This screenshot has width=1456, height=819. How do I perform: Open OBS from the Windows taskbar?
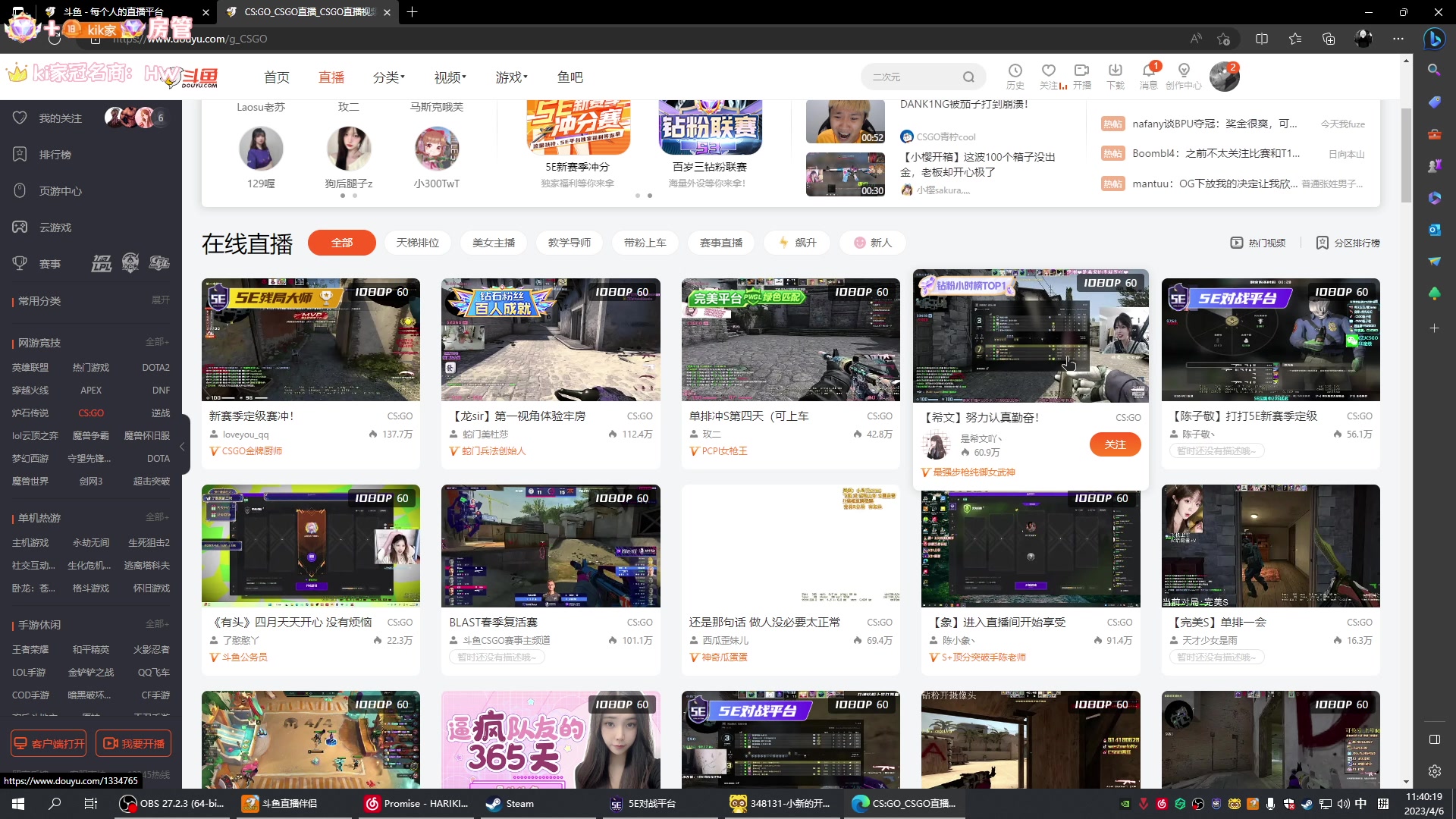(174, 804)
